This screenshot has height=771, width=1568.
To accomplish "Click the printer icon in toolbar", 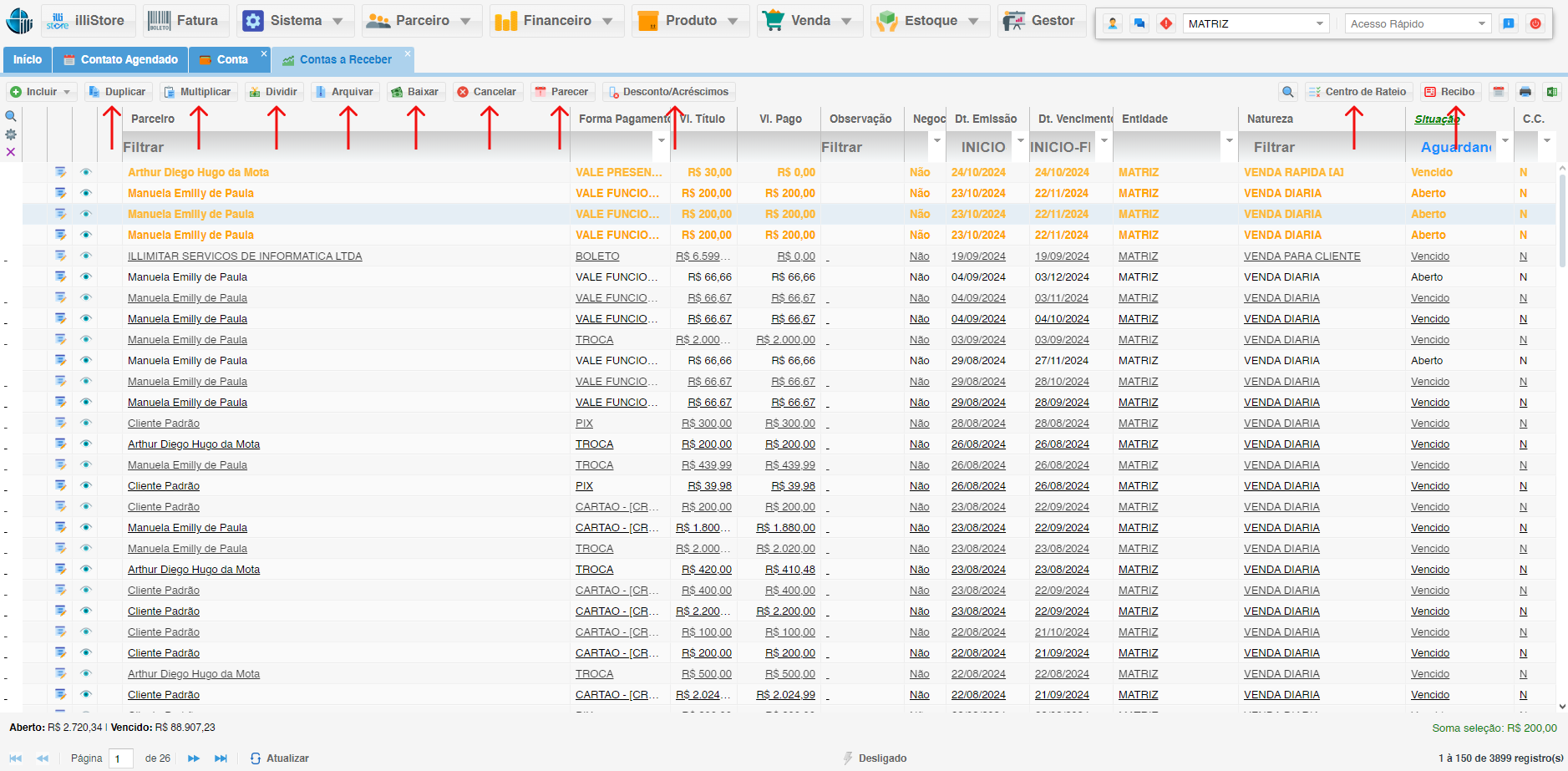I will point(1525,92).
